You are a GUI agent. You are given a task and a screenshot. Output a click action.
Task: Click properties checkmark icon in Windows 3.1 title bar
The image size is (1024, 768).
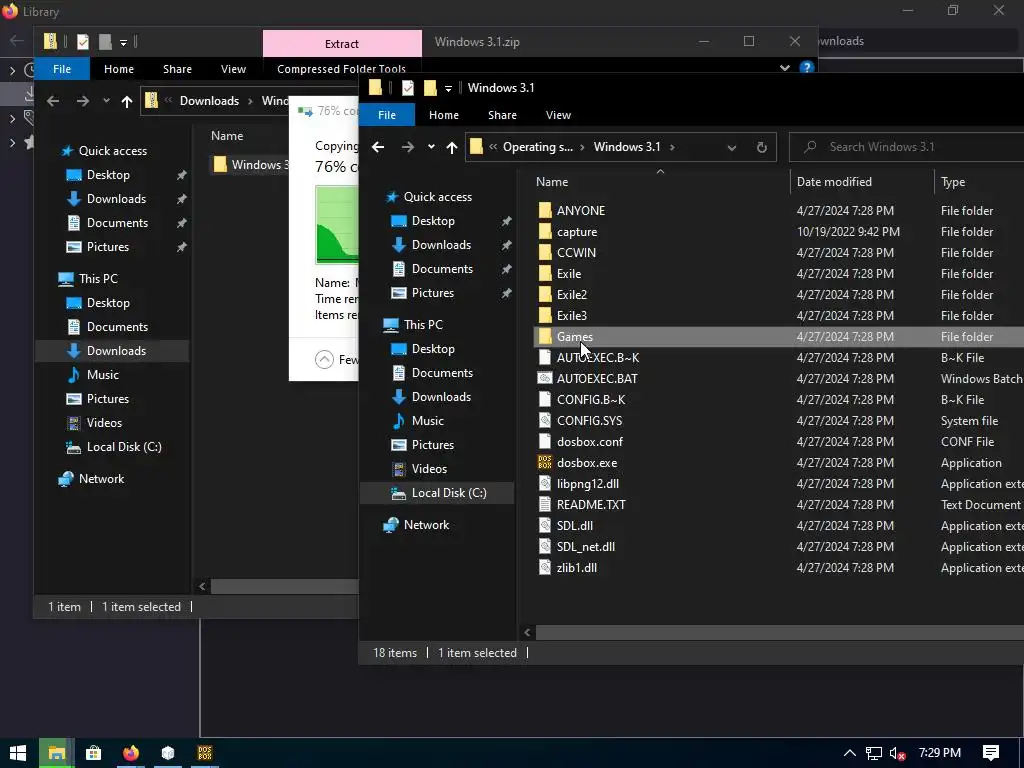tap(408, 88)
